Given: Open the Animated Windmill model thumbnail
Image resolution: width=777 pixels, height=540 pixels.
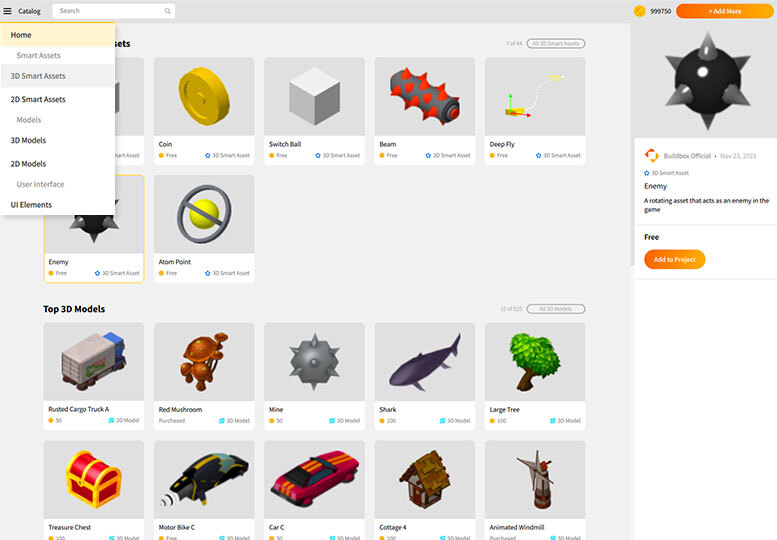Looking at the screenshot, I should (535, 480).
